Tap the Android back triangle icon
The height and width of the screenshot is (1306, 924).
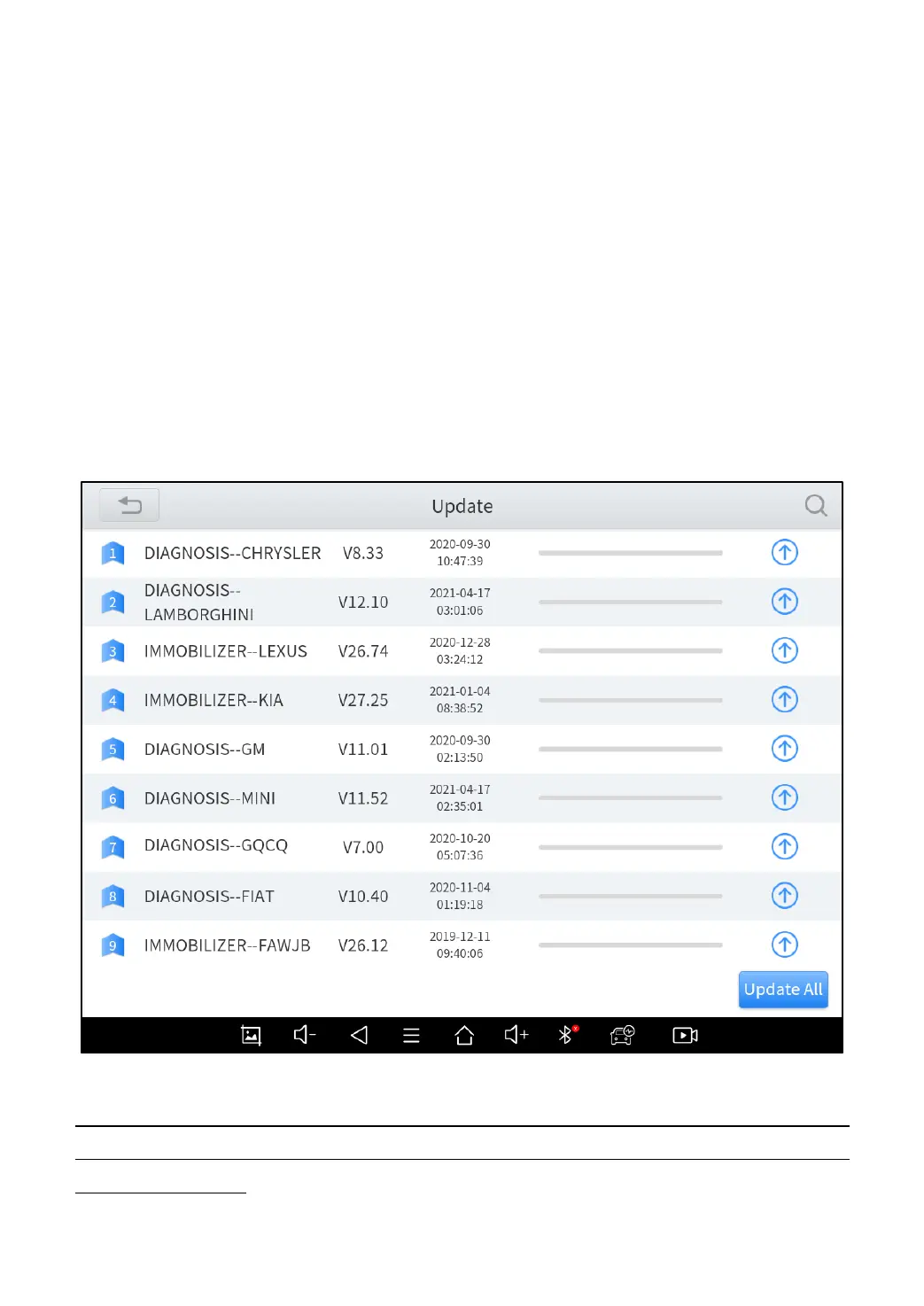pyautogui.click(x=359, y=1035)
